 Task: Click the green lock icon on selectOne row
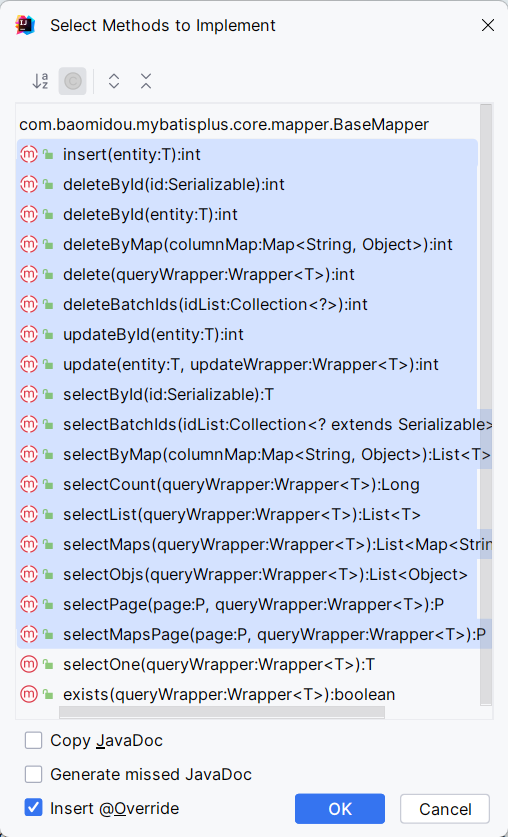point(49,665)
